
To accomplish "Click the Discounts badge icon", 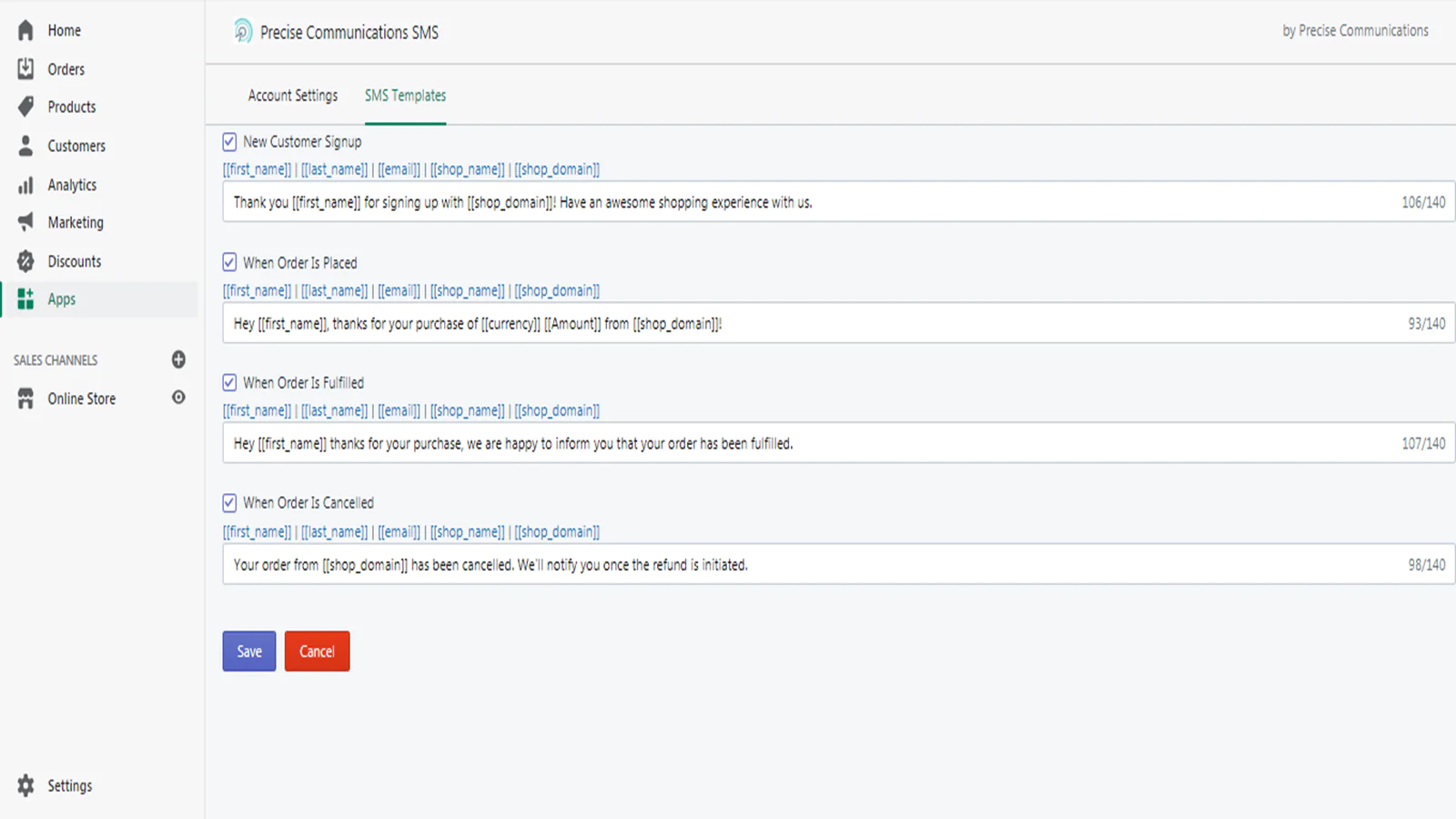I will [25, 261].
